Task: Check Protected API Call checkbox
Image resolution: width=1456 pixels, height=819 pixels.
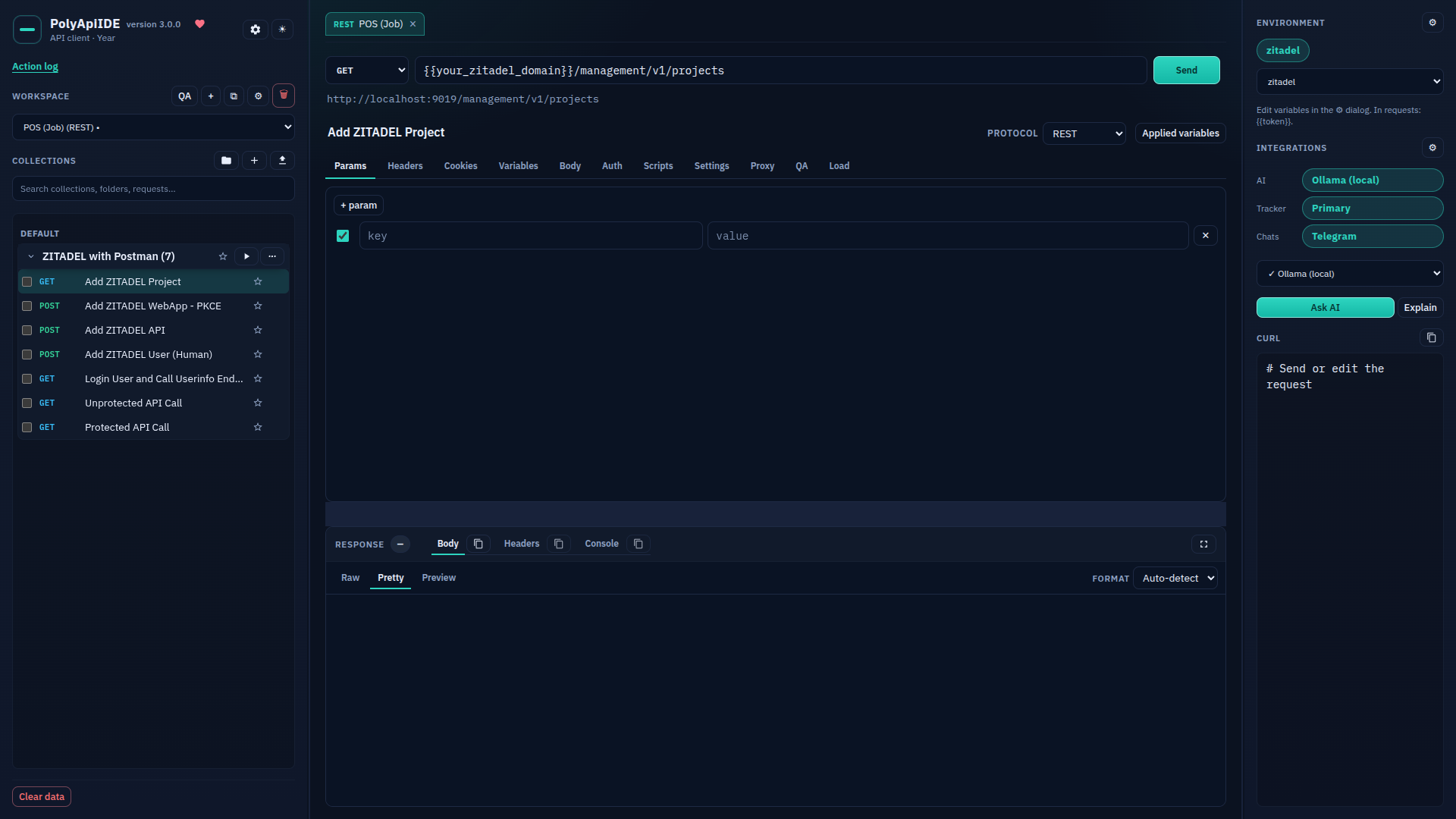Action: 27,427
